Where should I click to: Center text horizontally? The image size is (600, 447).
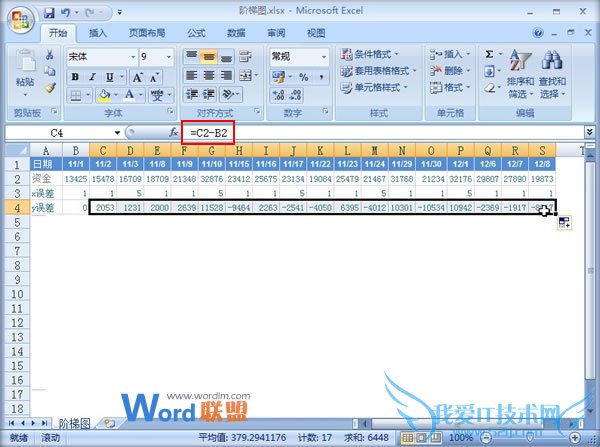coord(209,75)
